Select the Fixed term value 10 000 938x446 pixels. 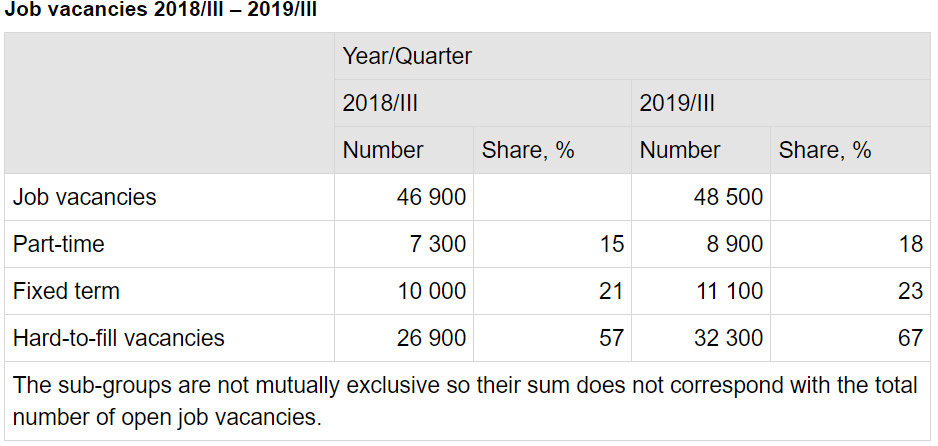click(x=431, y=291)
